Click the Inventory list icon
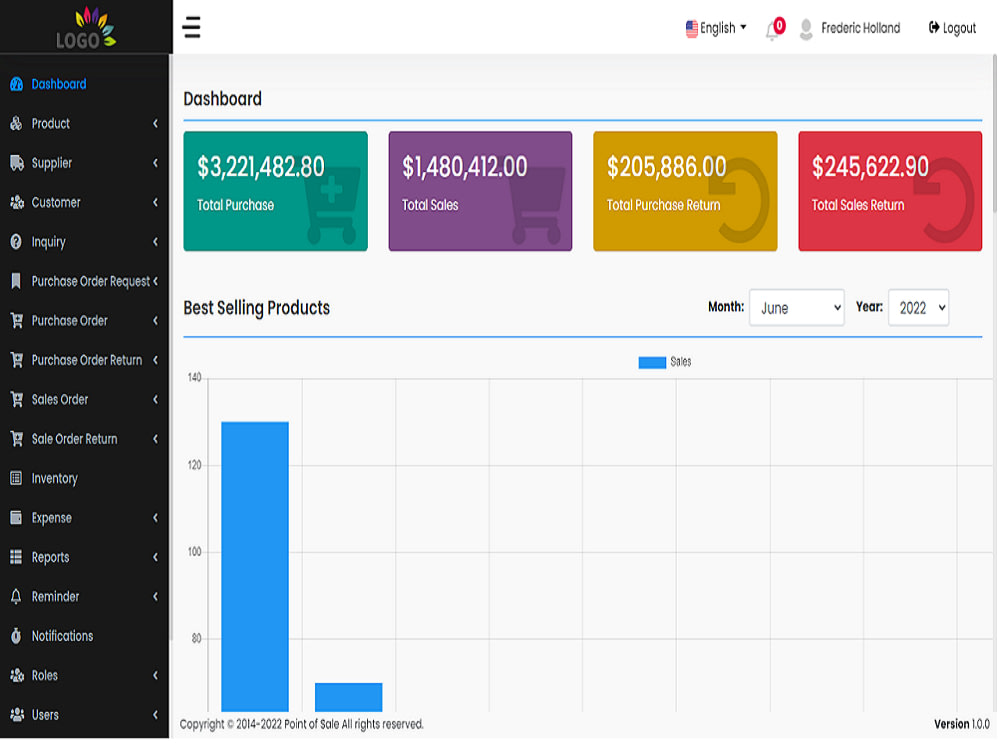The height and width of the screenshot is (750, 1000). click(x=17, y=479)
